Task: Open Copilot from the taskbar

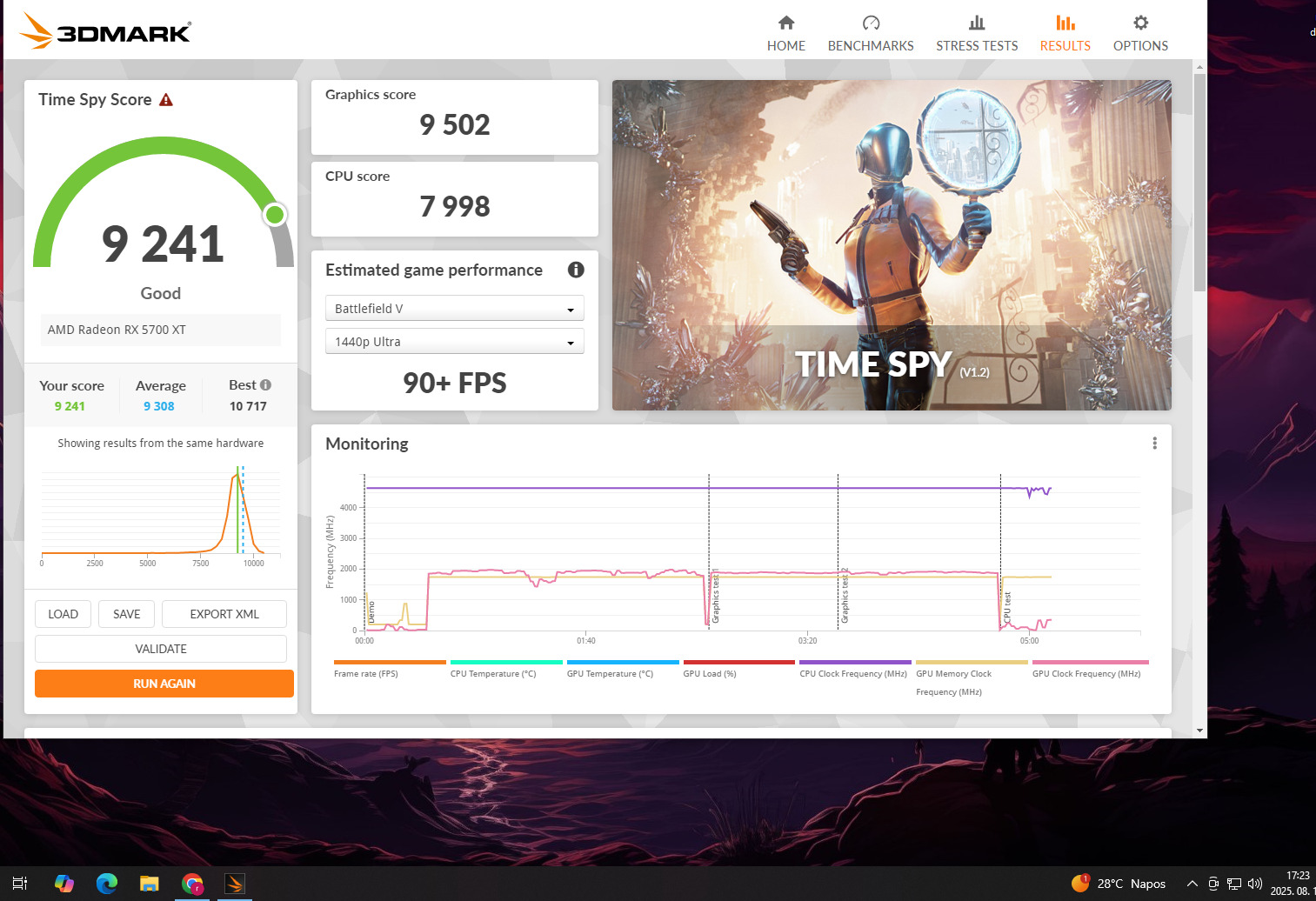Action: 63,884
